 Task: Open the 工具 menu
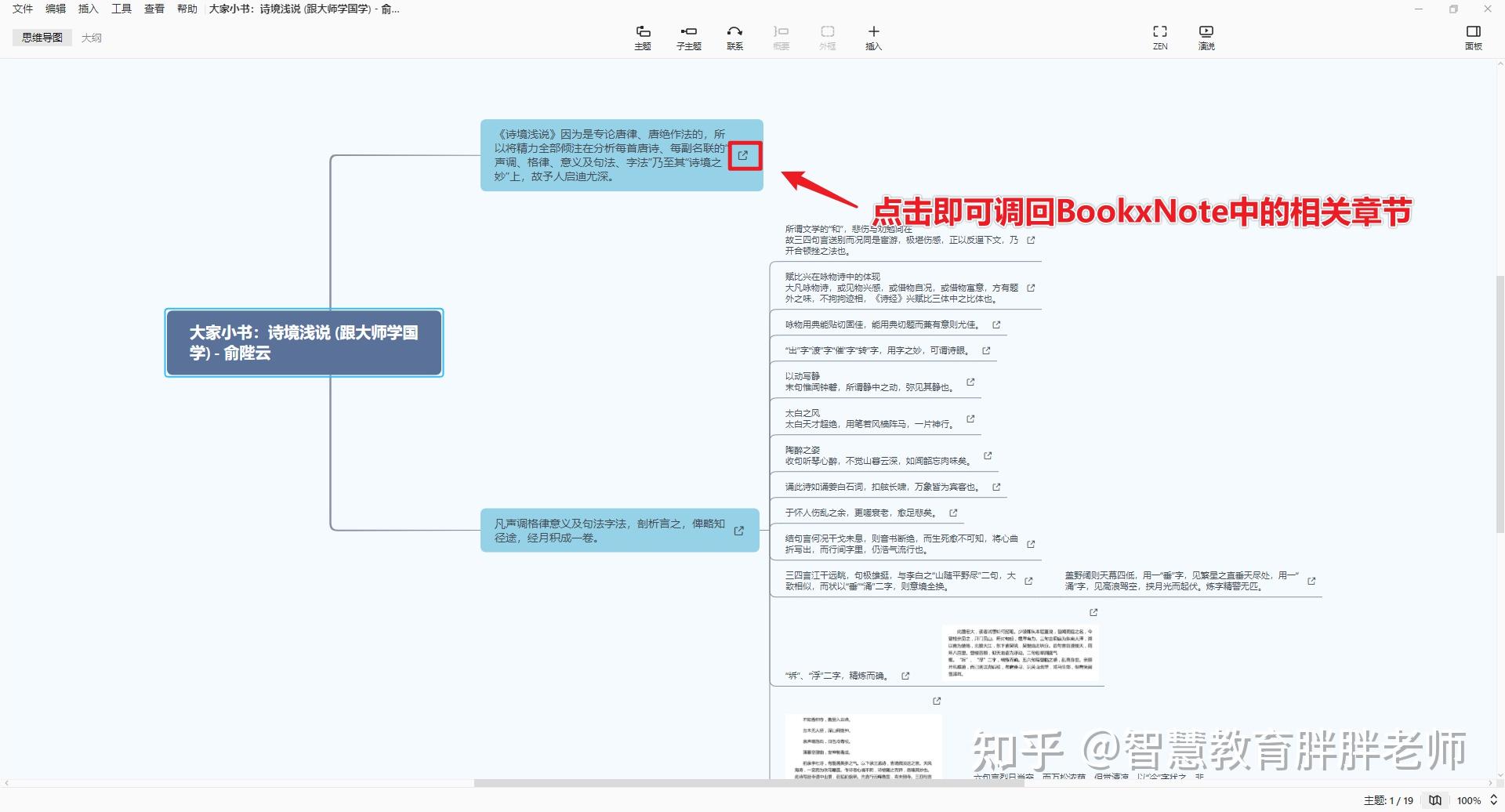[121, 9]
